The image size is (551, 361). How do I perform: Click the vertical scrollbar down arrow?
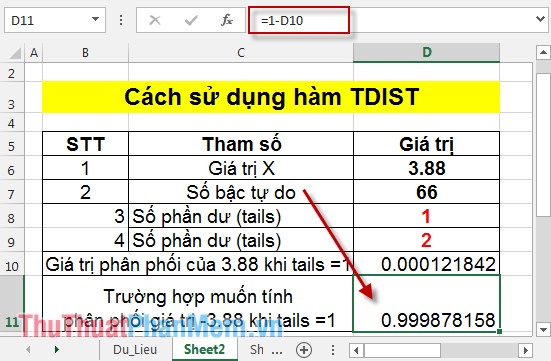coord(543,330)
